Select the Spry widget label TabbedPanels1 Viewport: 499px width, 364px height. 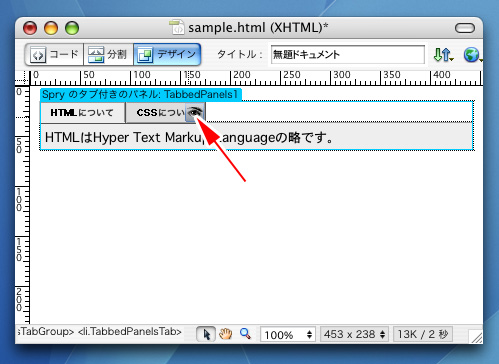141,95
